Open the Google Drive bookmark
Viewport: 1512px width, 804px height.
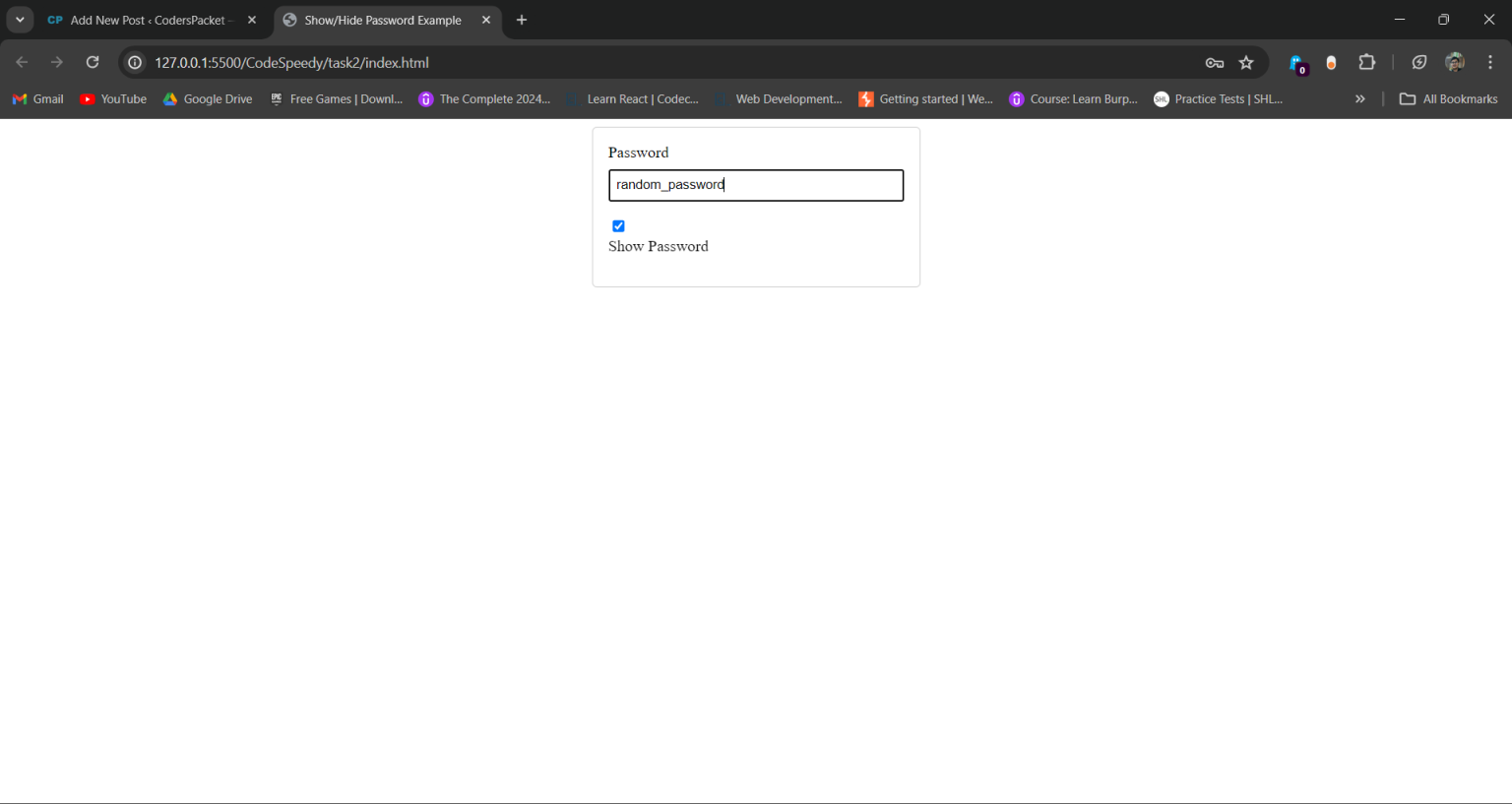[x=208, y=98]
